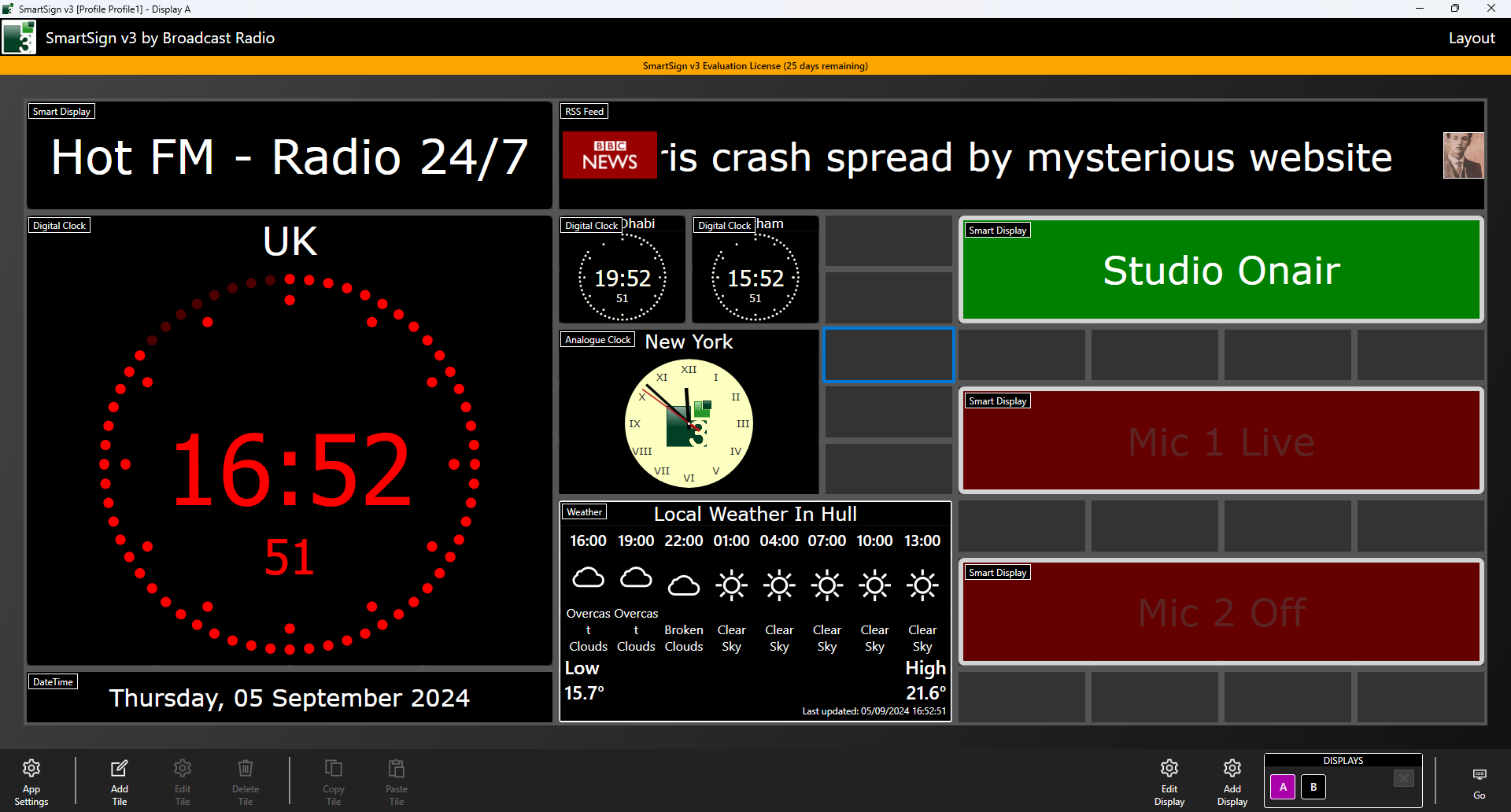Image resolution: width=1511 pixels, height=812 pixels.
Task: Select the Mic 1 Live tile
Action: (1221, 441)
